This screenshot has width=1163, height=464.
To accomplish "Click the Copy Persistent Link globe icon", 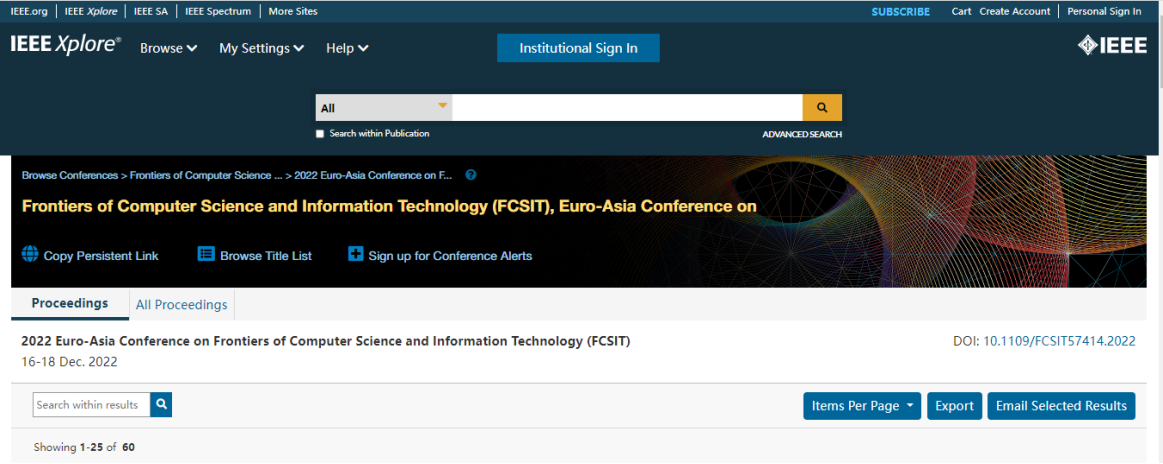I will (x=30, y=255).
